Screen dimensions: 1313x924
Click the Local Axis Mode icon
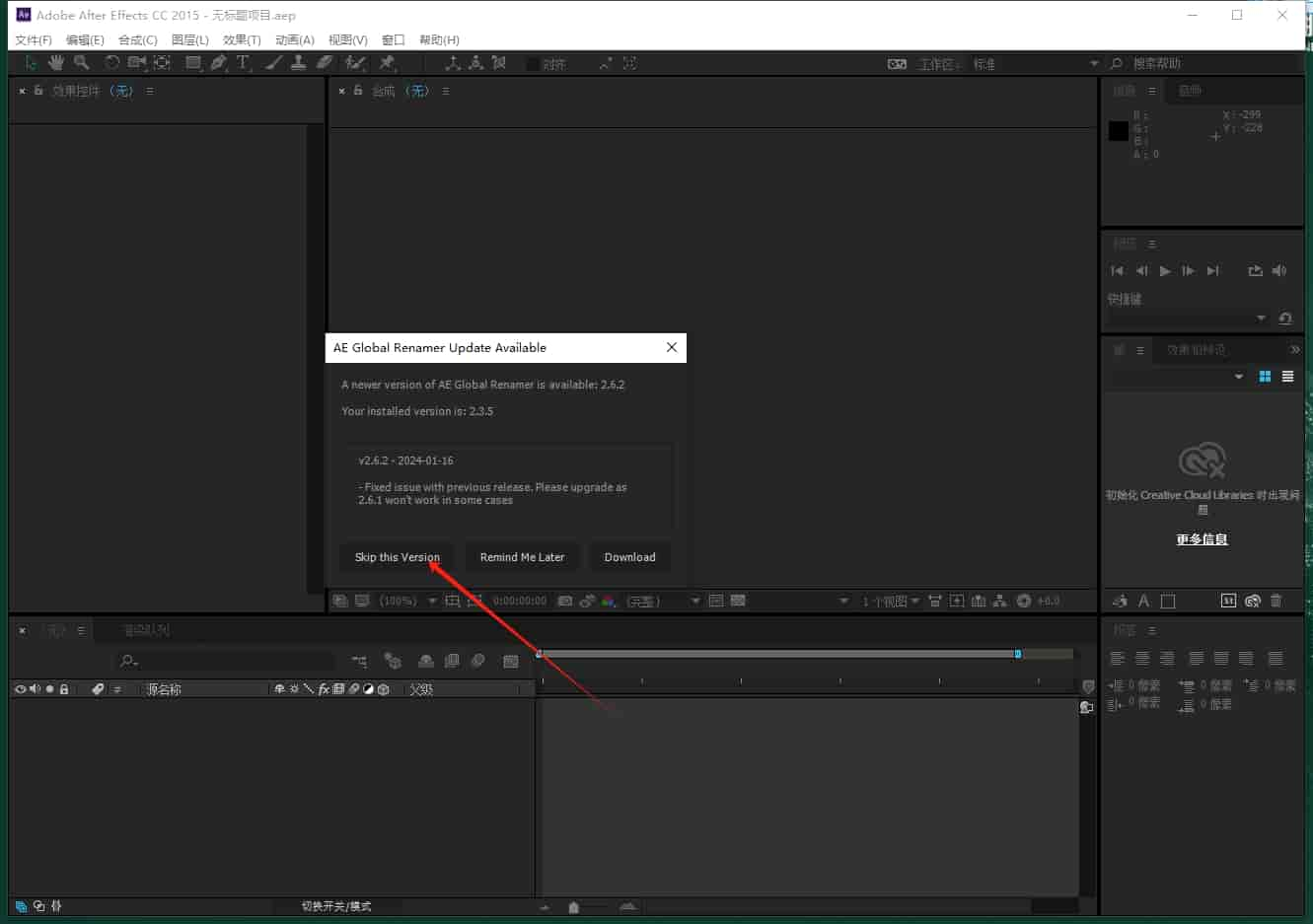coord(453,63)
